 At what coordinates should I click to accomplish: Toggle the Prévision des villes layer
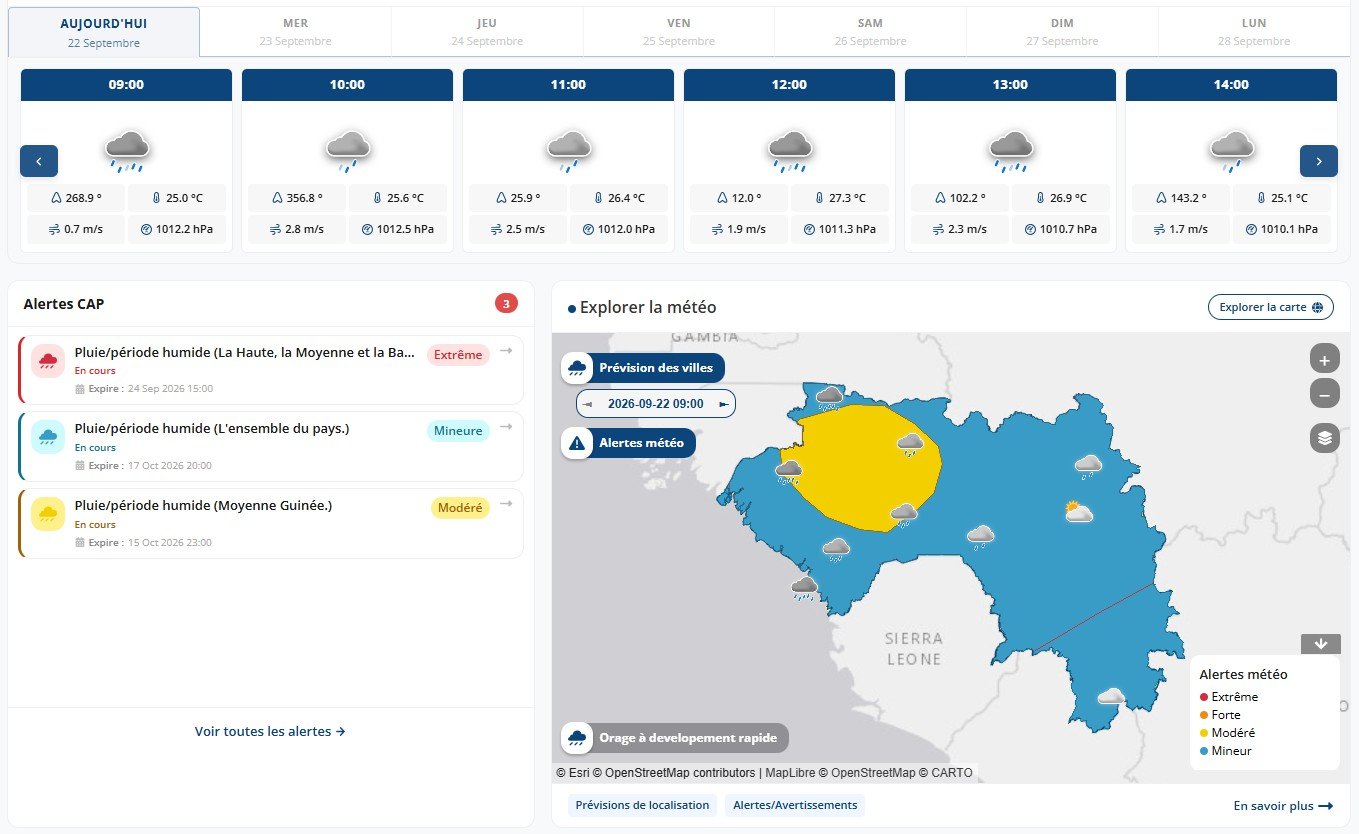coord(643,367)
